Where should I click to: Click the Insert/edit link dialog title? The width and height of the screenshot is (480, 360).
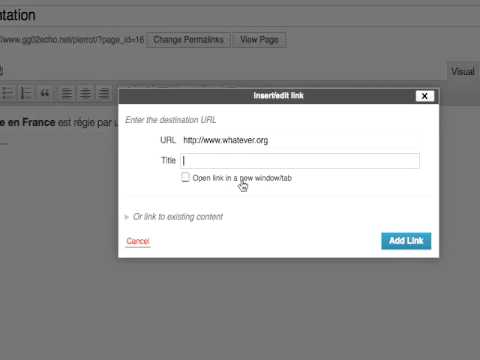[x=278, y=96]
